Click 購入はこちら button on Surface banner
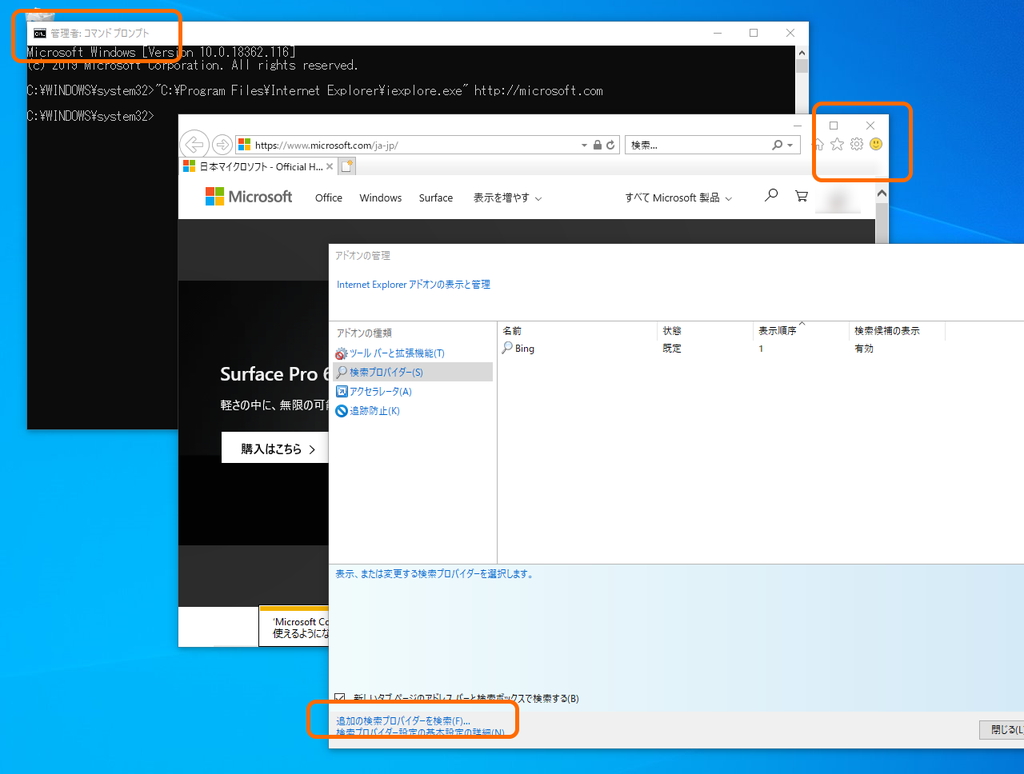1024x774 pixels. click(x=275, y=448)
